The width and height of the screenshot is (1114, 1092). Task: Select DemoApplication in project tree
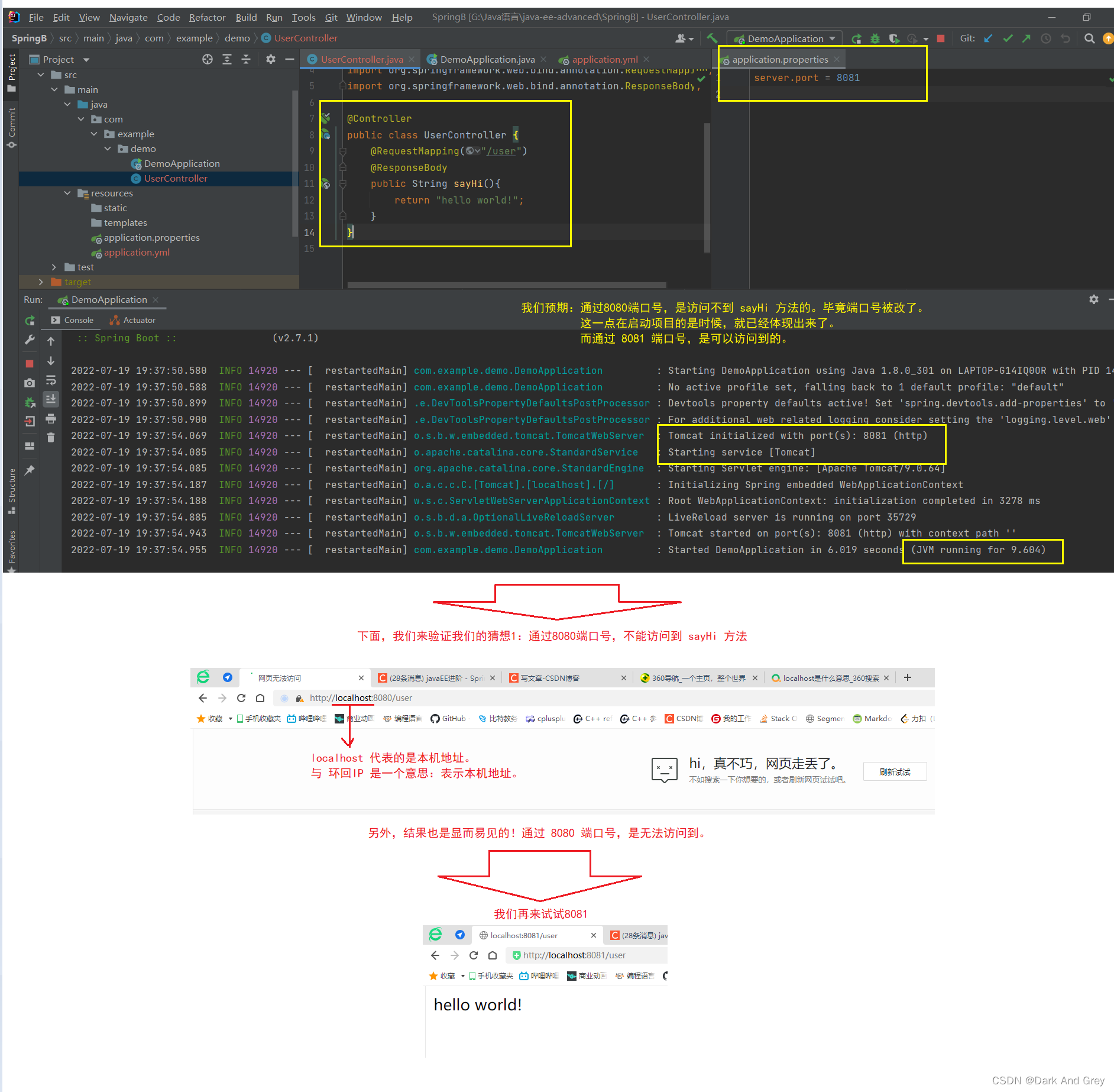[x=175, y=163]
